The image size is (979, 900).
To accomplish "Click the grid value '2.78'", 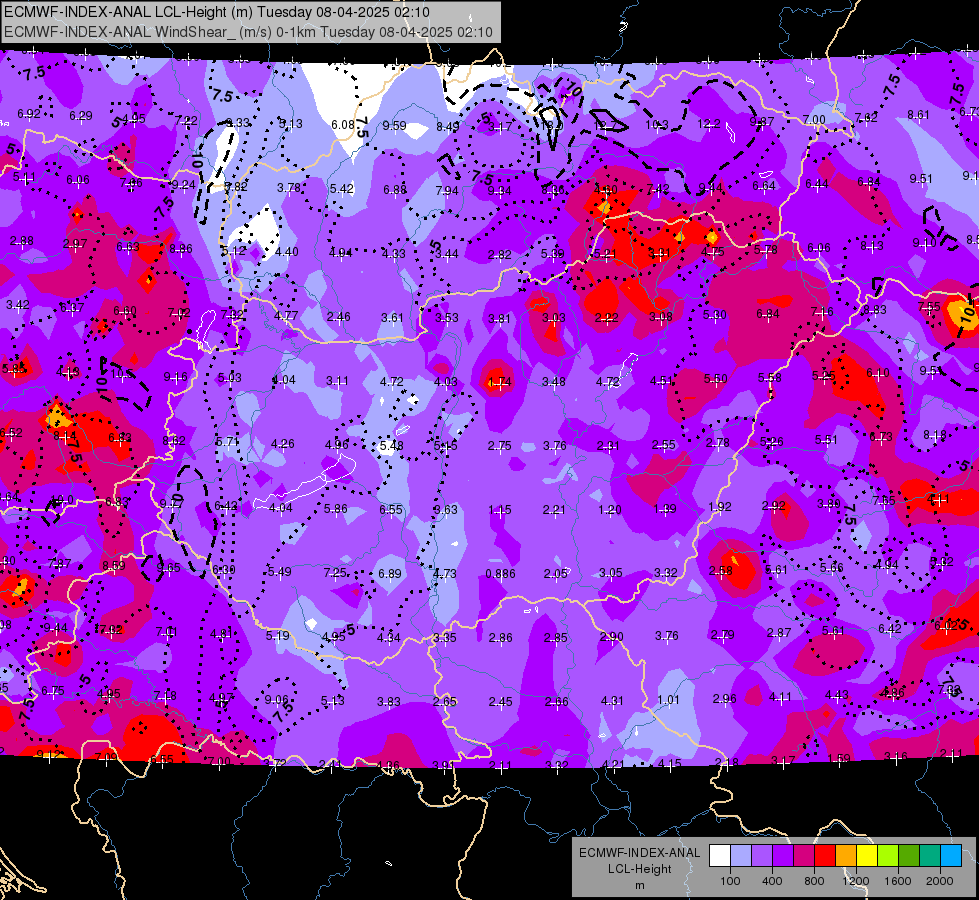I will click(718, 443).
